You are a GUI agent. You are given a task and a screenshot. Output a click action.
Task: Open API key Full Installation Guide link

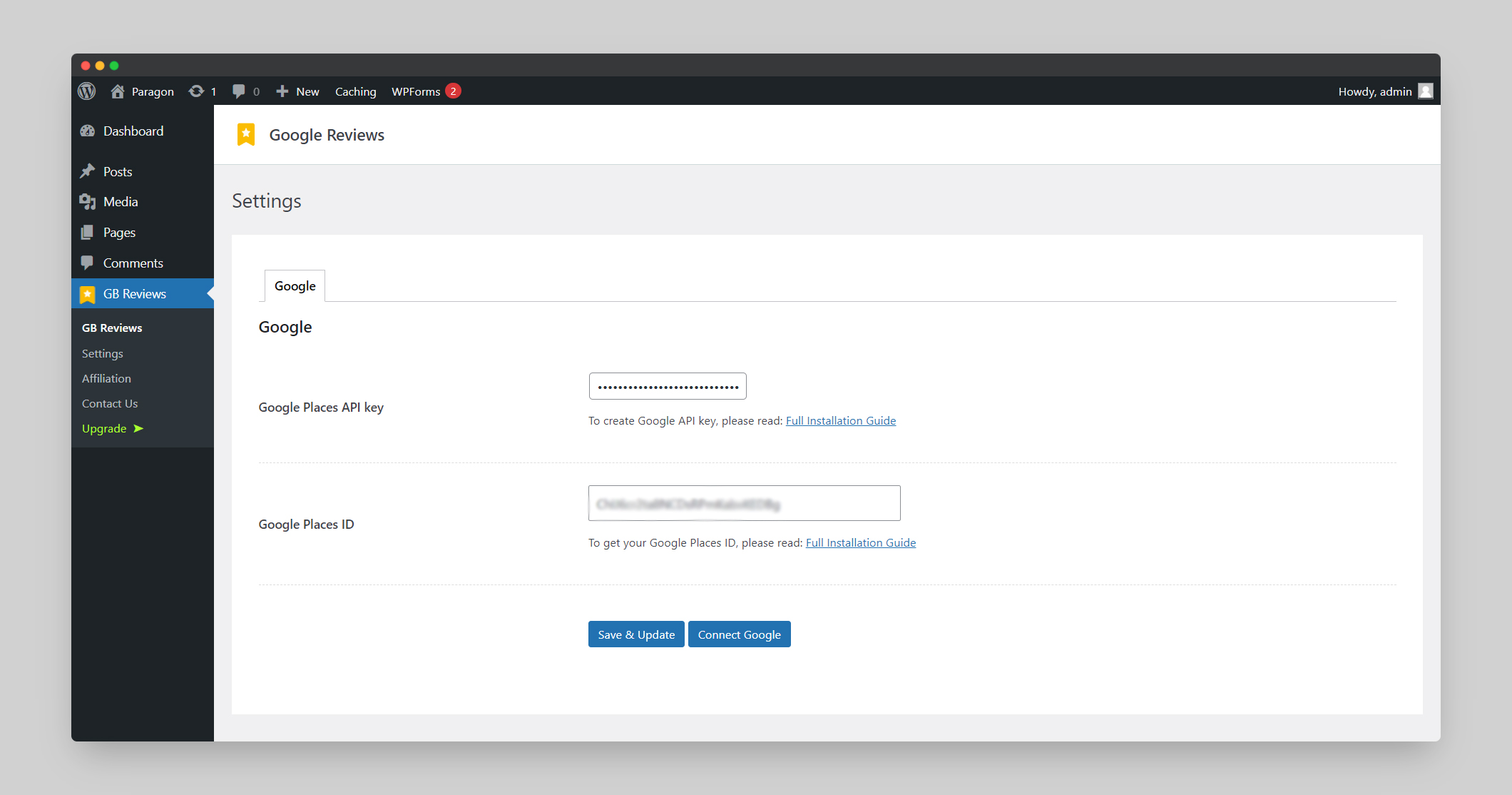[841, 421]
